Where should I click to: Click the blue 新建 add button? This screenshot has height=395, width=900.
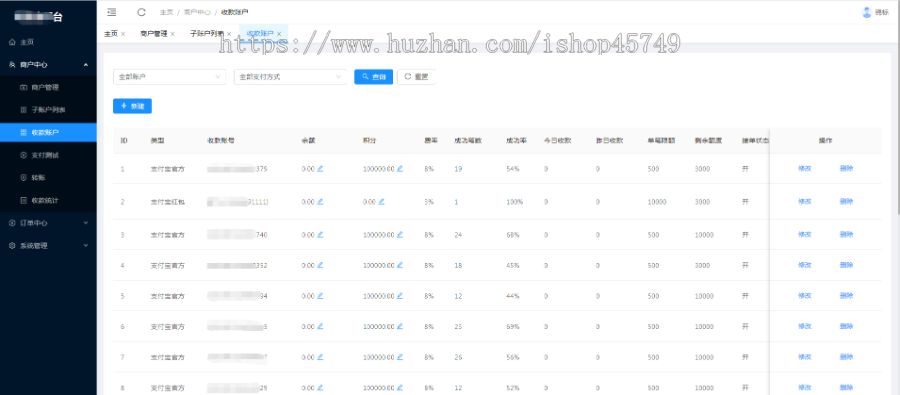(133, 106)
